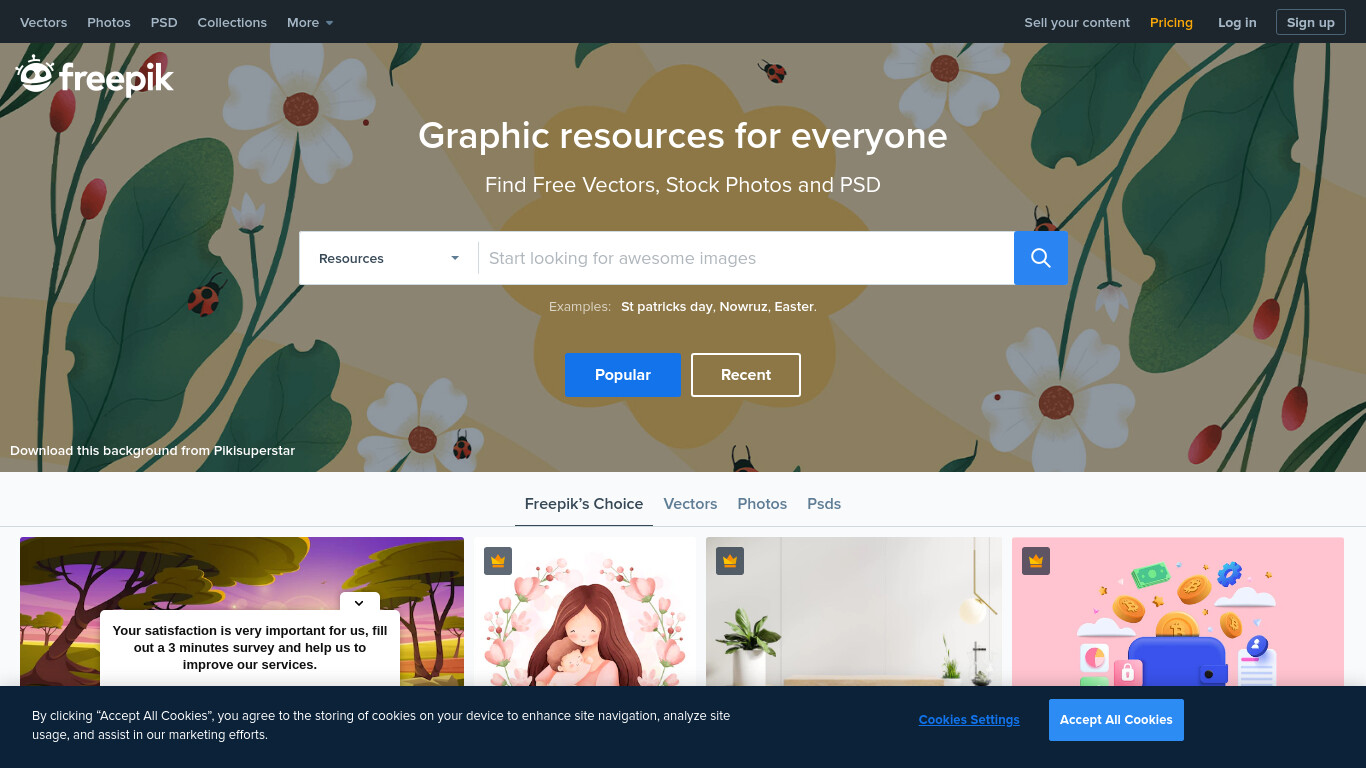
Task: Click Log in
Action: 1237,22
